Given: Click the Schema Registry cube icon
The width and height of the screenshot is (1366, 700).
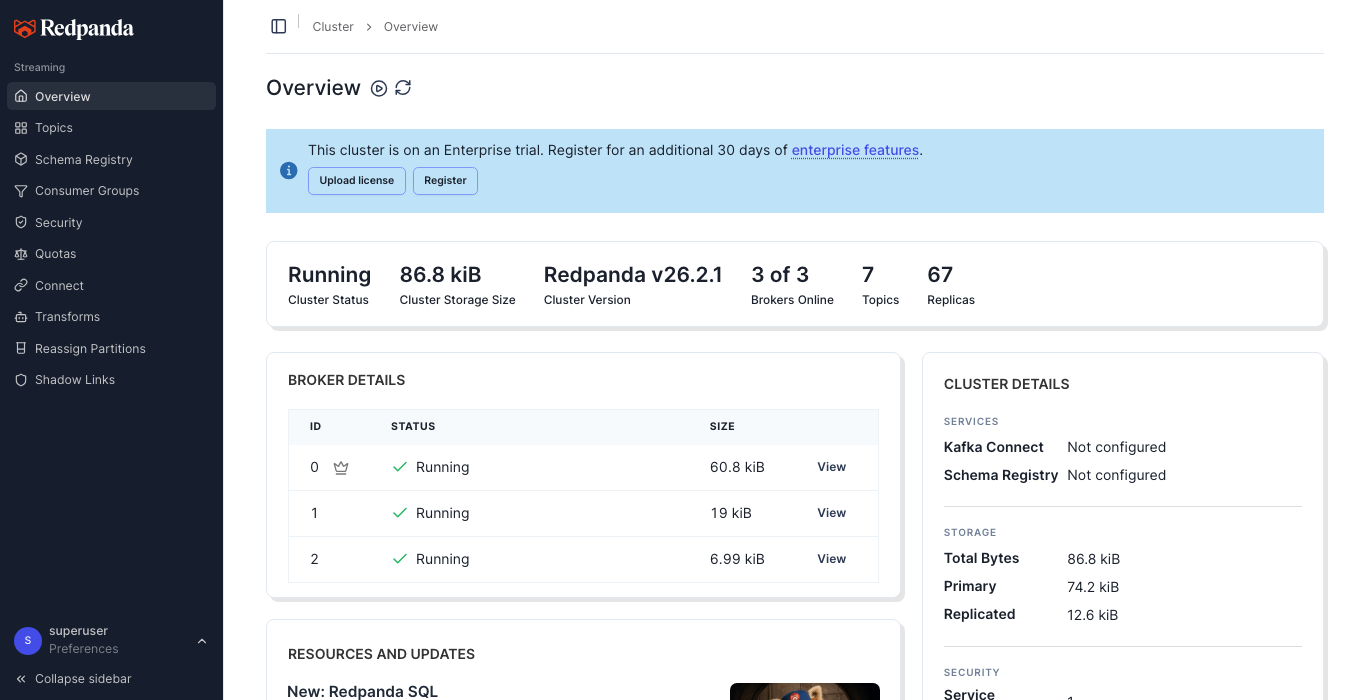Looking at the screenshot, I should coord(21,160).
